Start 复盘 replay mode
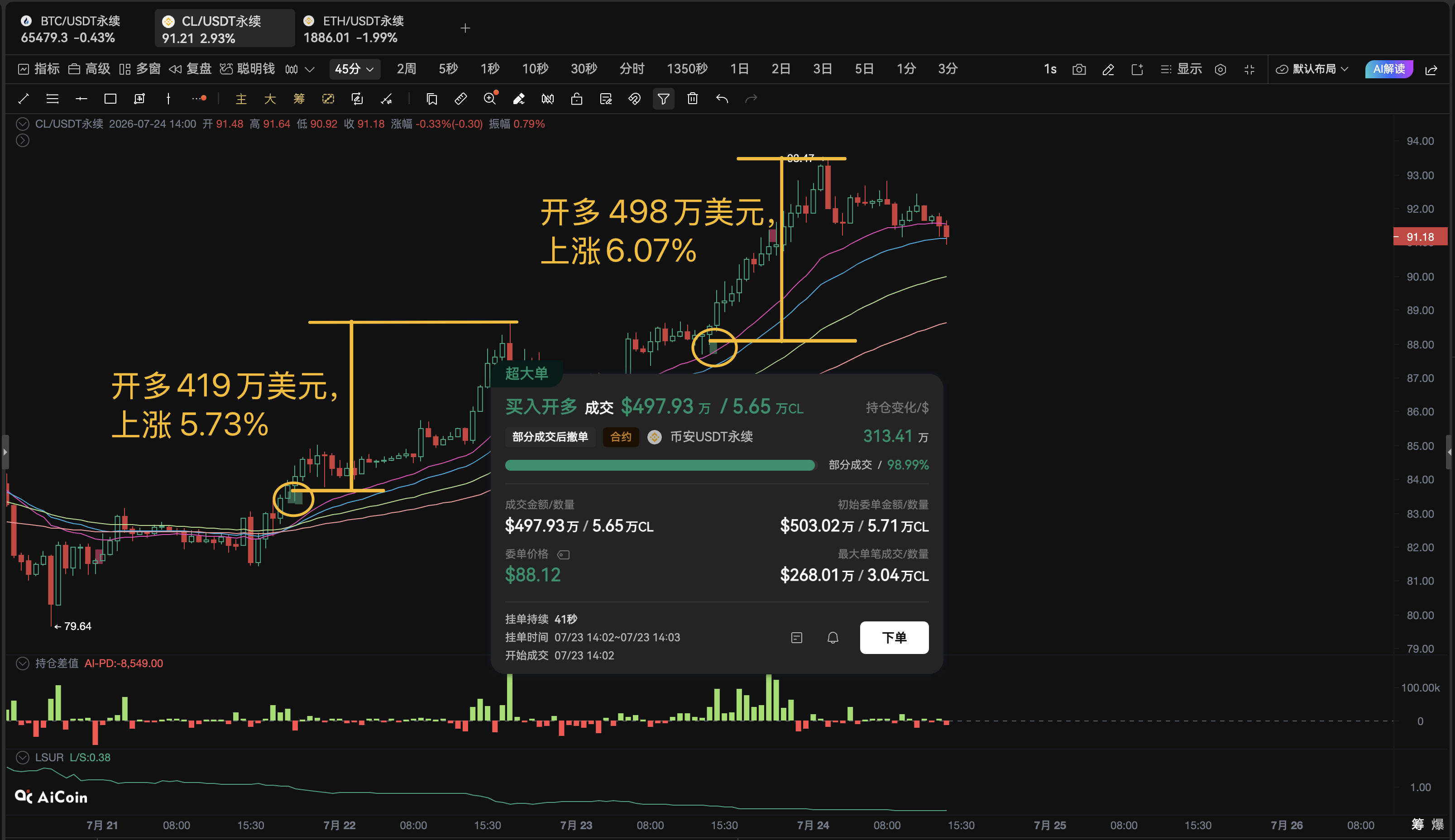Image resolution: width=1455 pixels, height=840 pixels. [191, 69]
